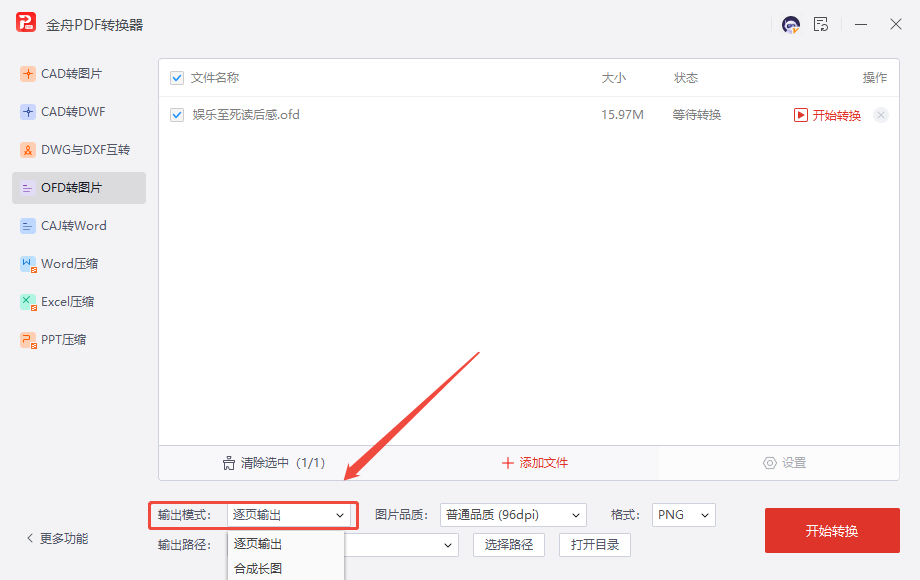
Task: Click the Word压缩 sidebar icon
Action: [x=28, y=264]
